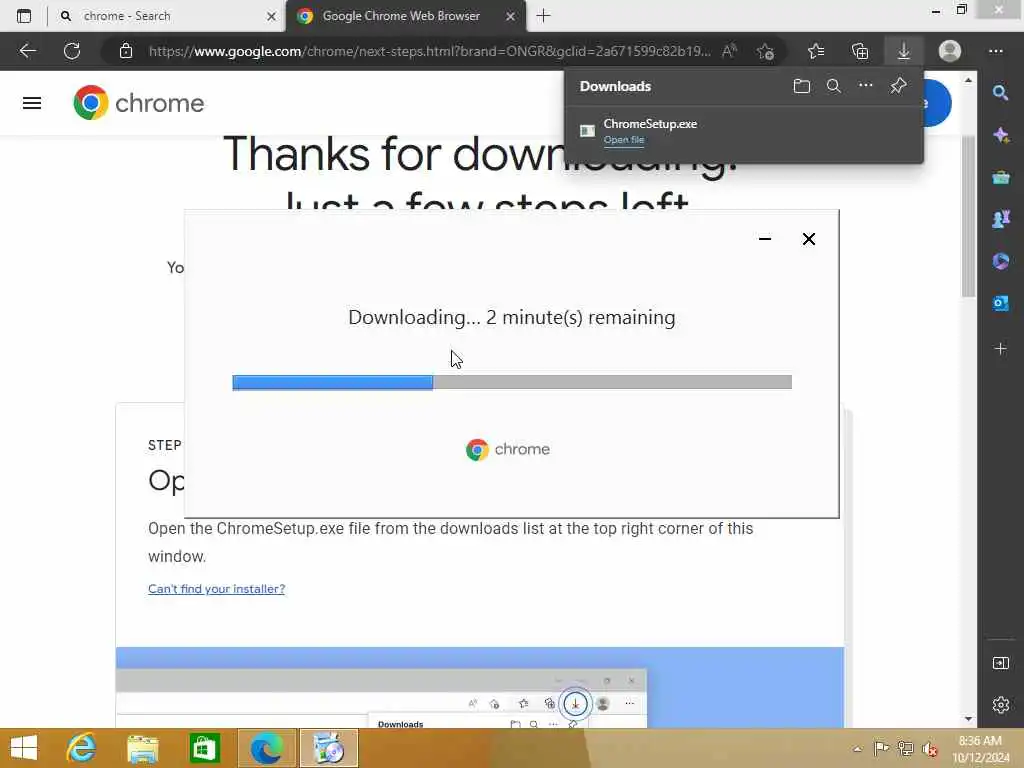The width and height of the screenshot is (1024, 768).
Task: Select the ChromeSetup.exe download entry
Action: [744, 131]
